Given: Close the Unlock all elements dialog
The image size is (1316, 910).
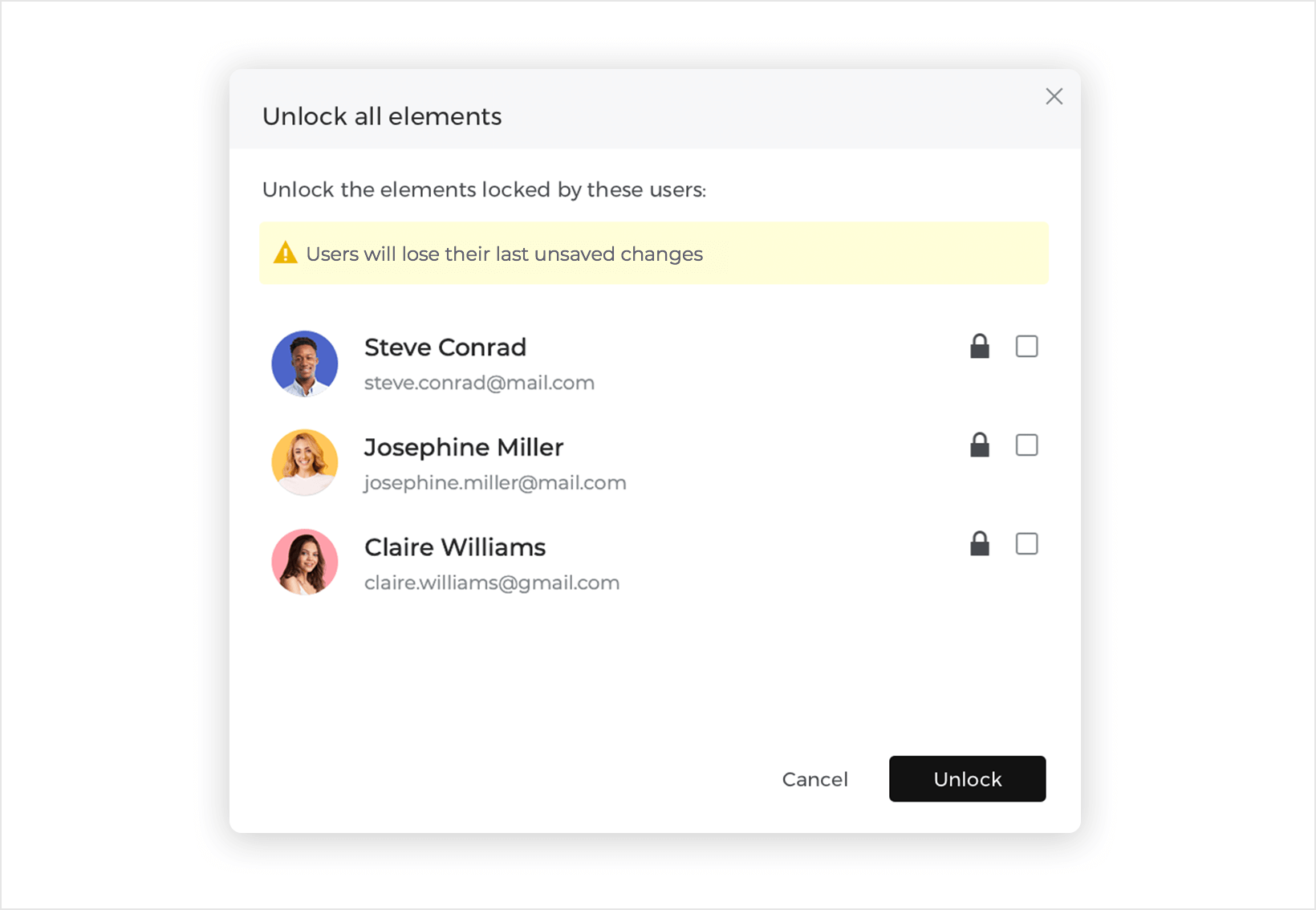Looking at the screenshot, I should click(1054, 96).
